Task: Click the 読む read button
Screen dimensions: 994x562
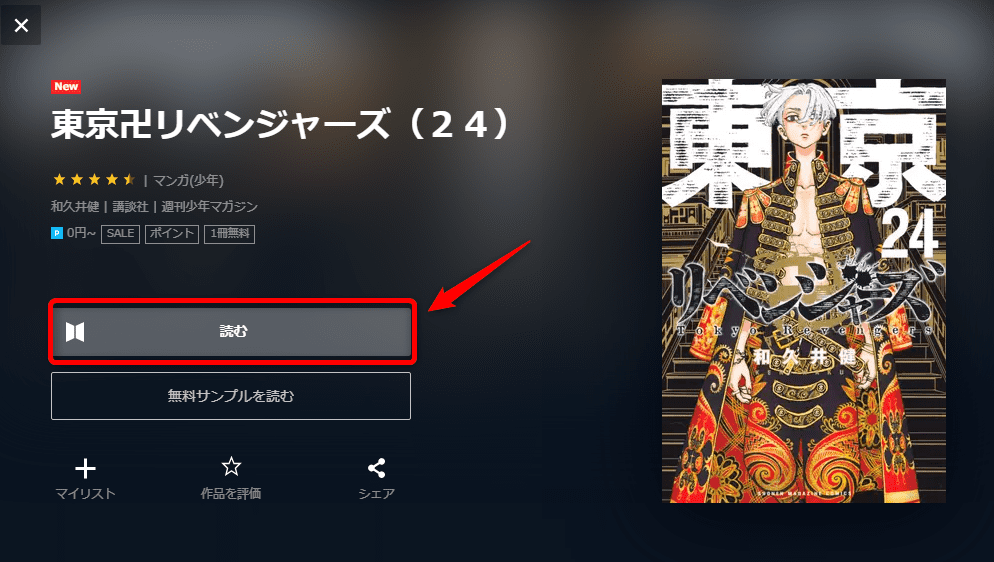Action: 231,331
